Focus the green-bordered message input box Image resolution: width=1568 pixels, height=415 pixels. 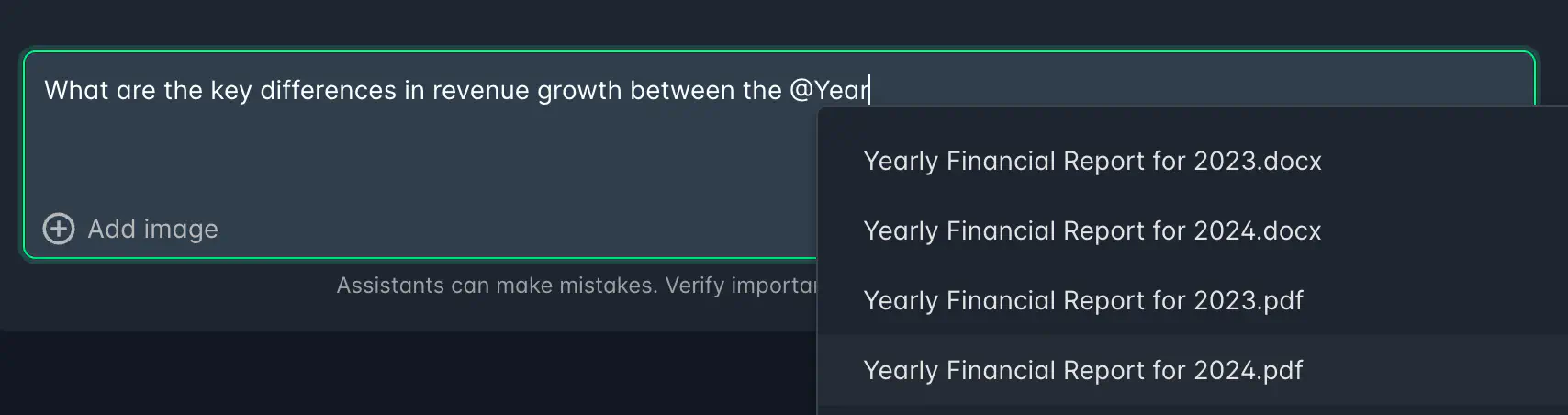(x=420, y=154)
